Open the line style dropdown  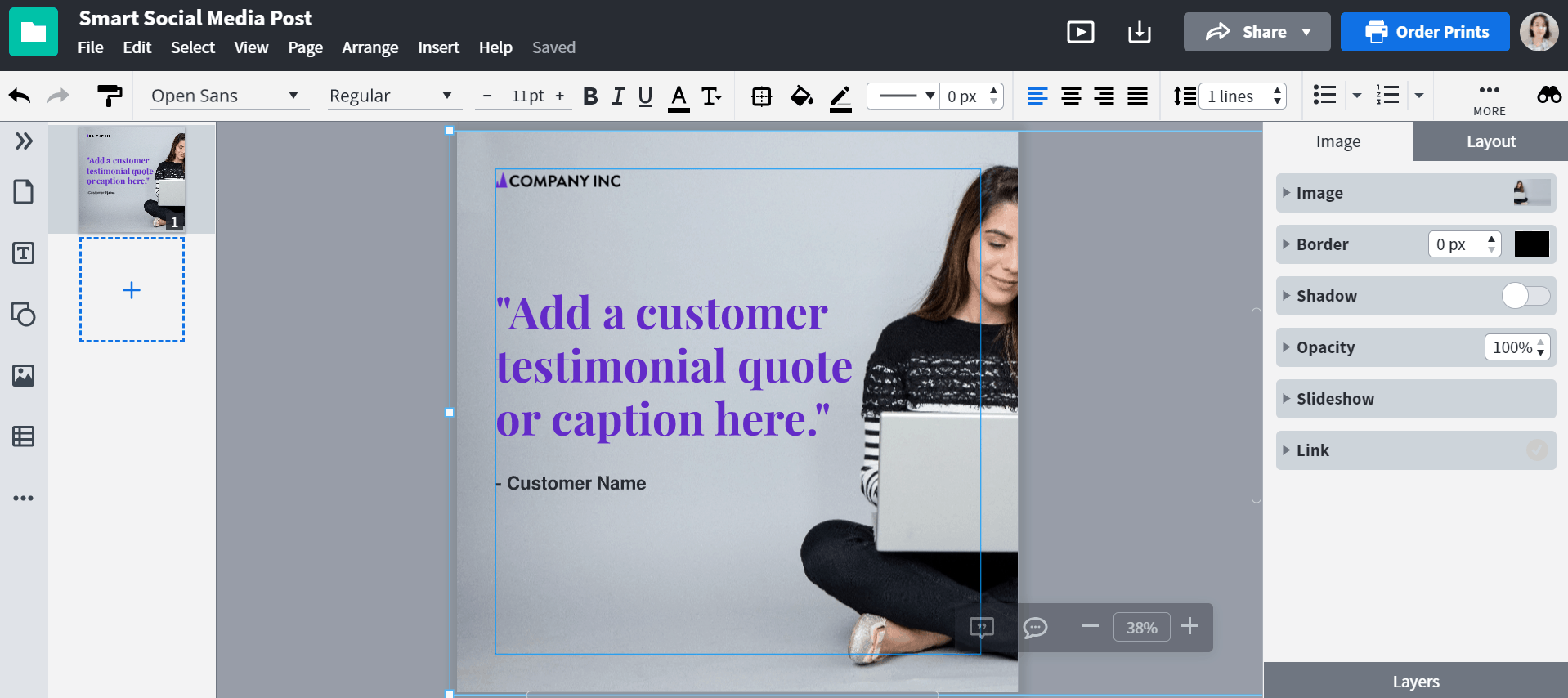[903, 96]
